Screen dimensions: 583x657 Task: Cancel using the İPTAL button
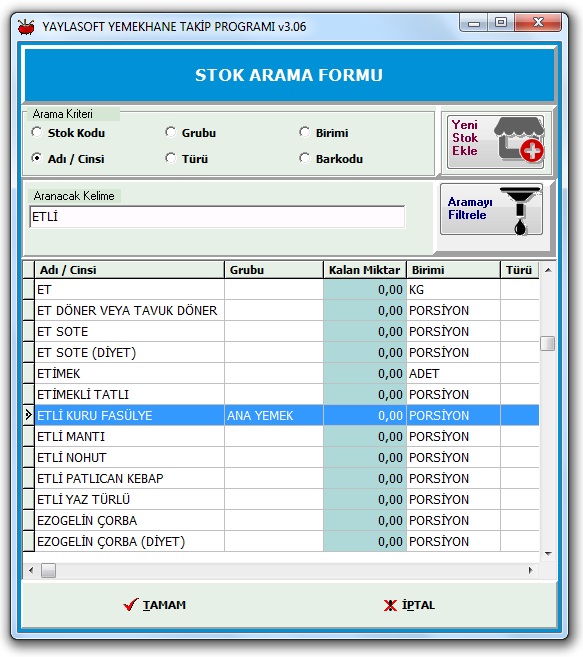[409, 605]
